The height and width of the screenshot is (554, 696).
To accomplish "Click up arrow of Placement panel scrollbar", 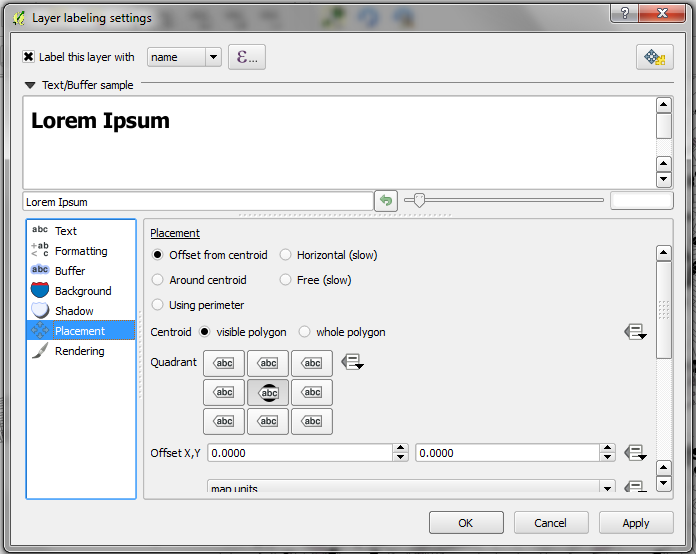I will (664, 253).
